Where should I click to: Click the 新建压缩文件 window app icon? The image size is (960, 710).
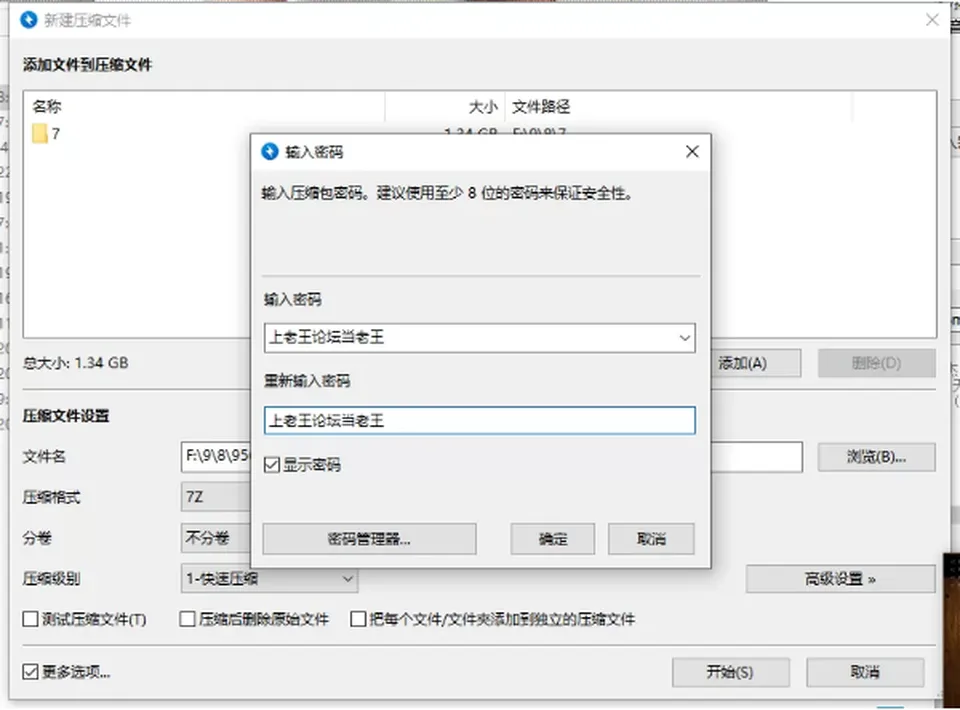(28, 20)
